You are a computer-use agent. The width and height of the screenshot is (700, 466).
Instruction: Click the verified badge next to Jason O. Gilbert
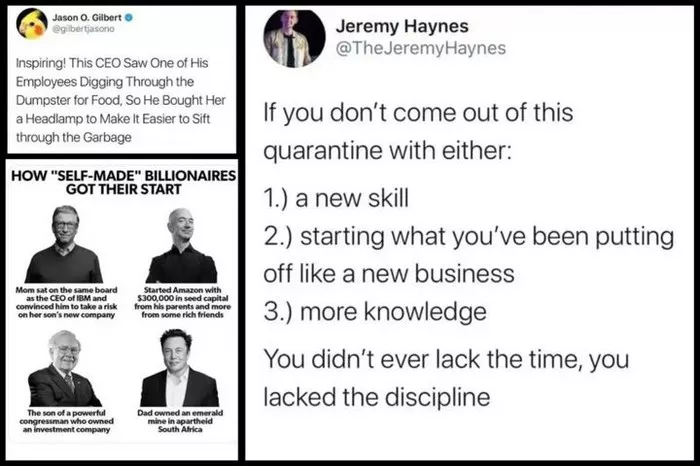tap(129, 18)
